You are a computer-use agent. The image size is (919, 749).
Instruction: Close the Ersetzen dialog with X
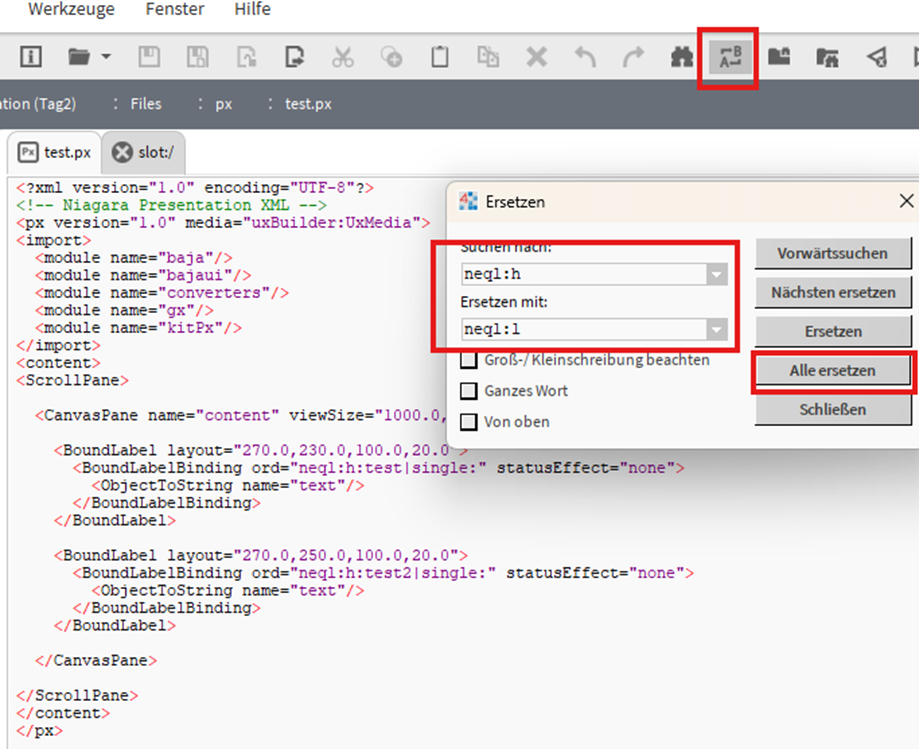click(x=906, y=201)
